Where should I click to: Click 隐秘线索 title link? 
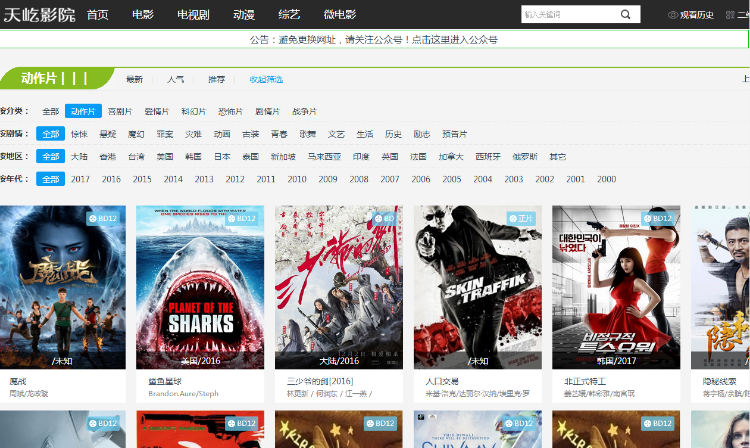click(x=719, y=381)
